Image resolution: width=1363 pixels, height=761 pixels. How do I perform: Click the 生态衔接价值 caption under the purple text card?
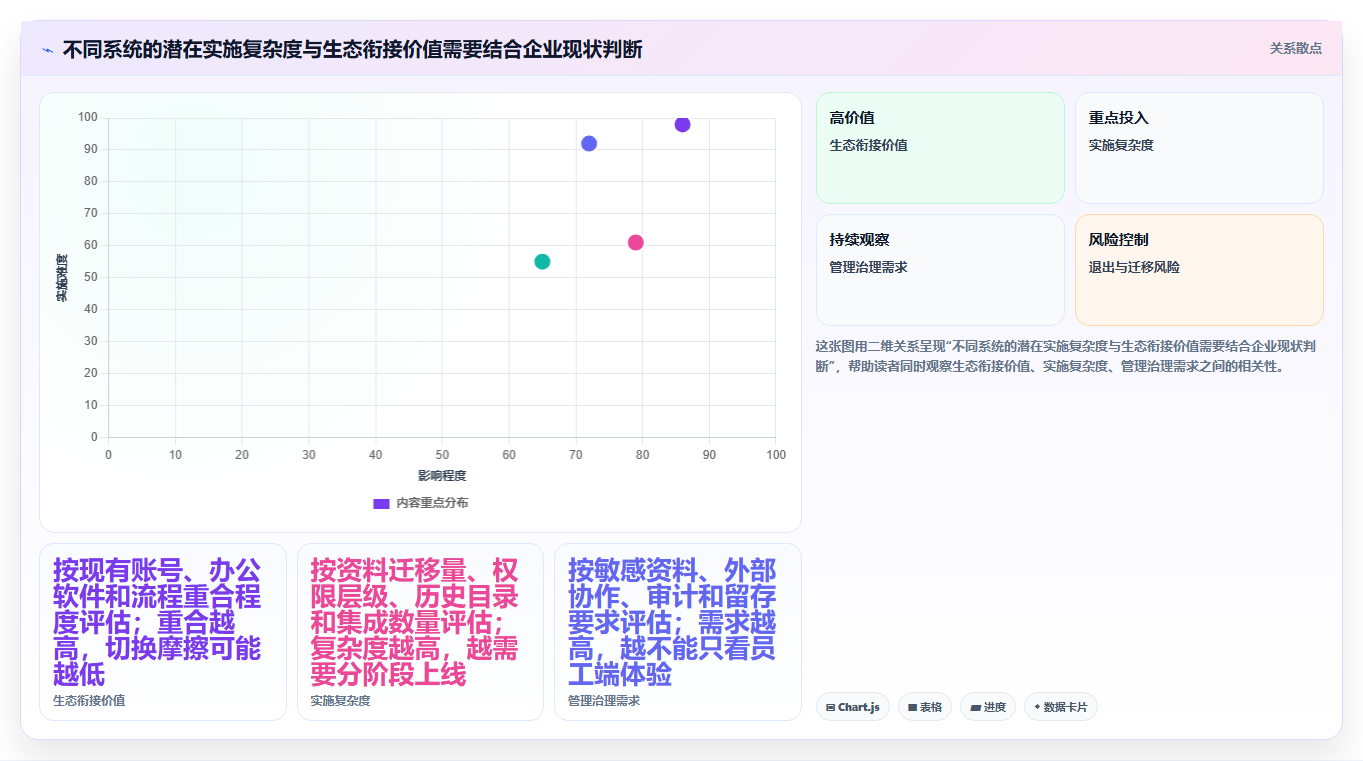(89, 700)
